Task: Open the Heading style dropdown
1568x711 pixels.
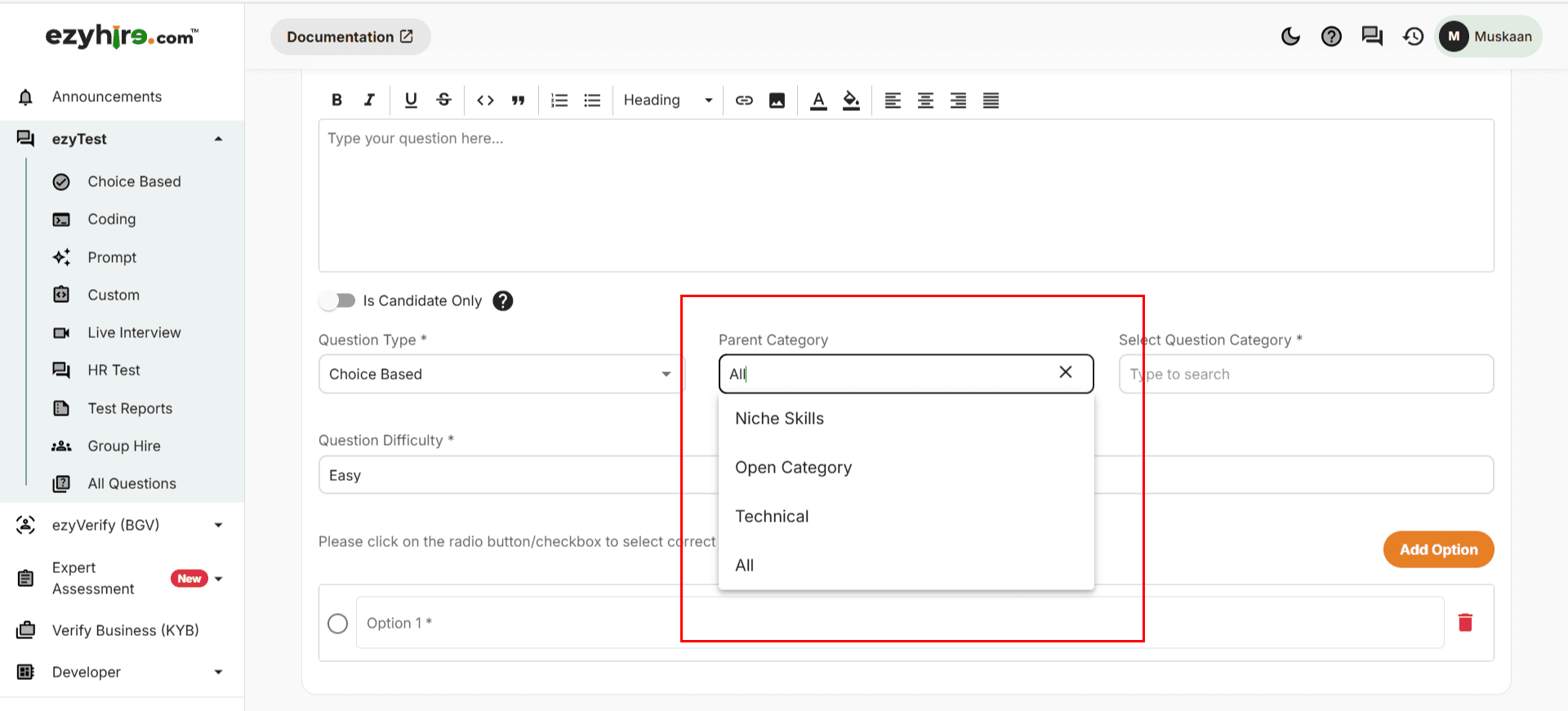Action: (x=667, y=100)
